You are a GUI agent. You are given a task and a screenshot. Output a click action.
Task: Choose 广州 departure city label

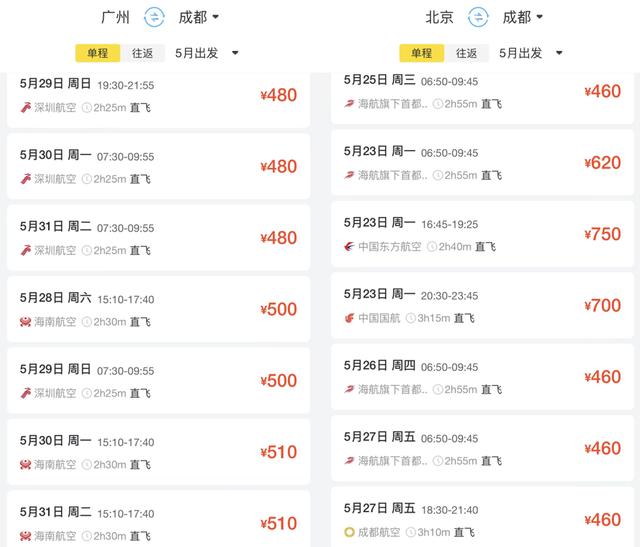pos(116,17)
